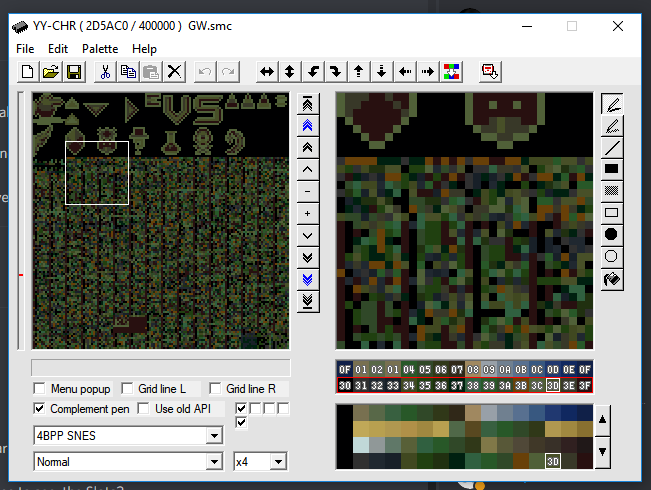Click inside the enlarged tile editing canvas

tap(465, 220)
